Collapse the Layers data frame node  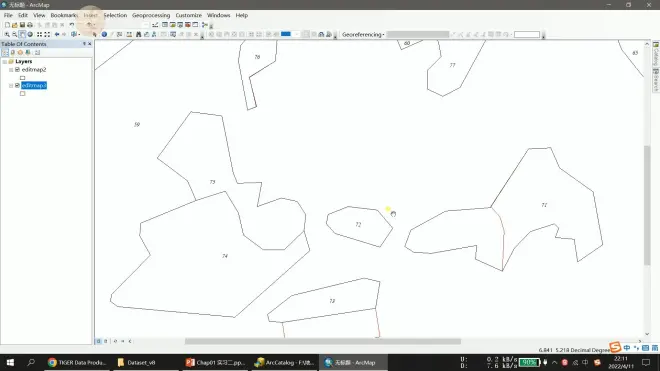click(x=5, y=61)
